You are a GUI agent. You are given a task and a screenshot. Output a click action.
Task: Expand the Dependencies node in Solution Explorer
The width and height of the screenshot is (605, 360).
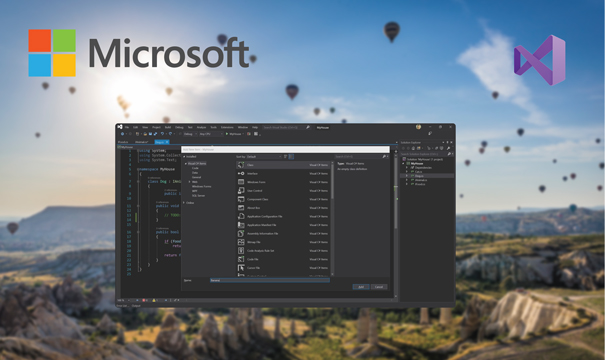pyautogui.click(x=407, y=167)
